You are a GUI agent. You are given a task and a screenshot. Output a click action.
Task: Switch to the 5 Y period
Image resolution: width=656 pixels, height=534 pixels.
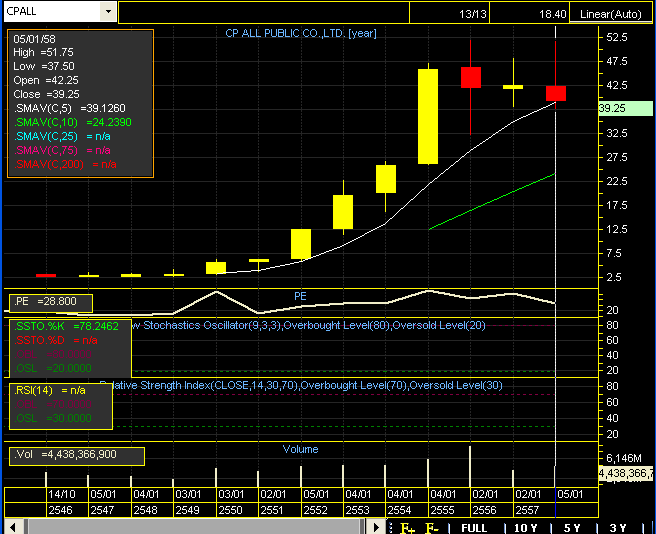click(572, 528)
